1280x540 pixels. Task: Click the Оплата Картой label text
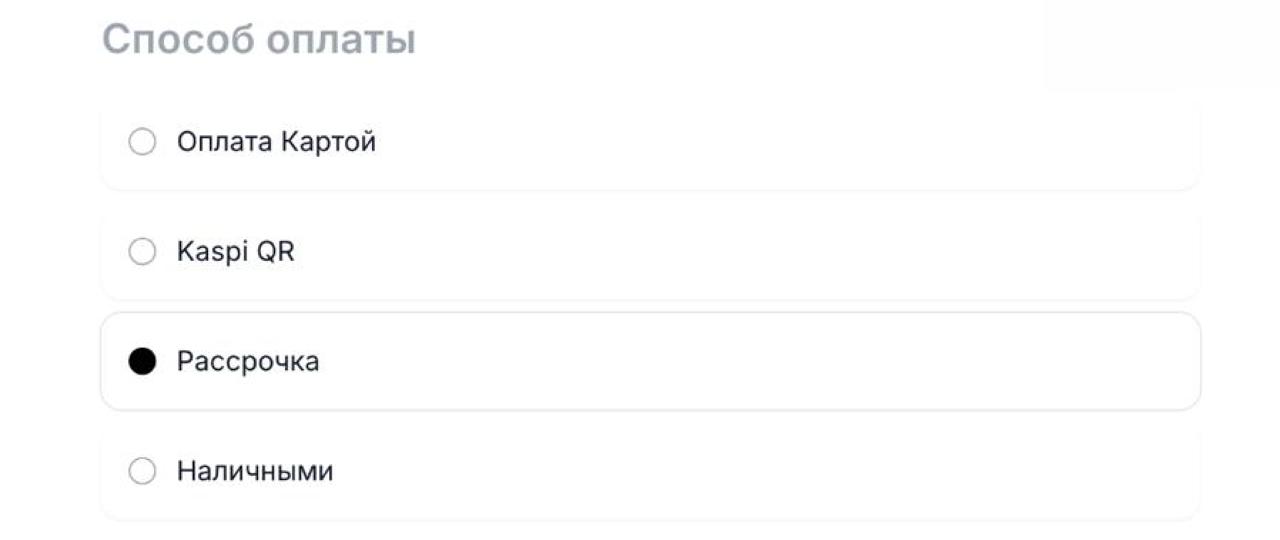coord(276,142)
